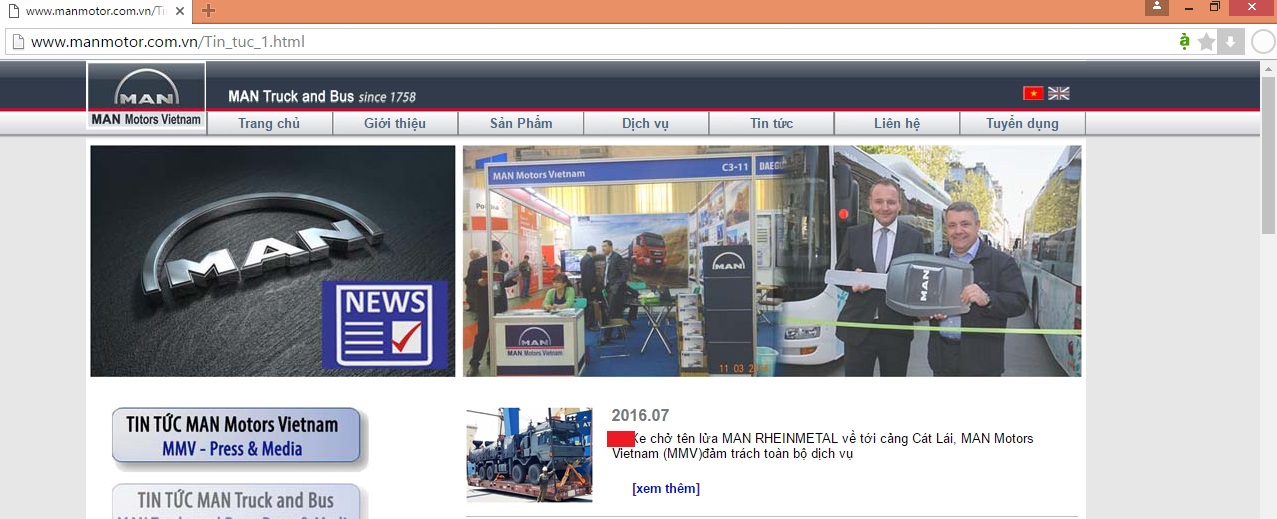The width and height of the screenshot is (1277, 519).
Task: Open the Trang chủ menu item
Action: (269, 123)
